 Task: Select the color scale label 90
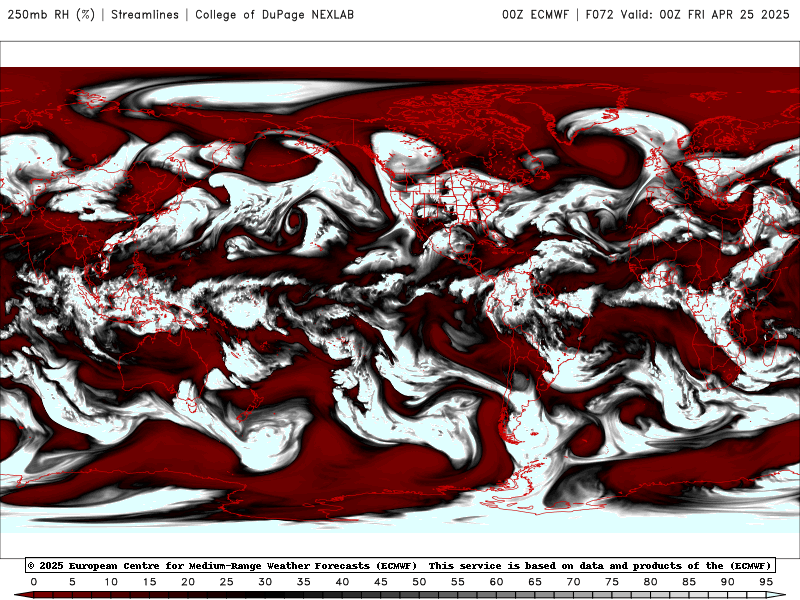(728, 582)
